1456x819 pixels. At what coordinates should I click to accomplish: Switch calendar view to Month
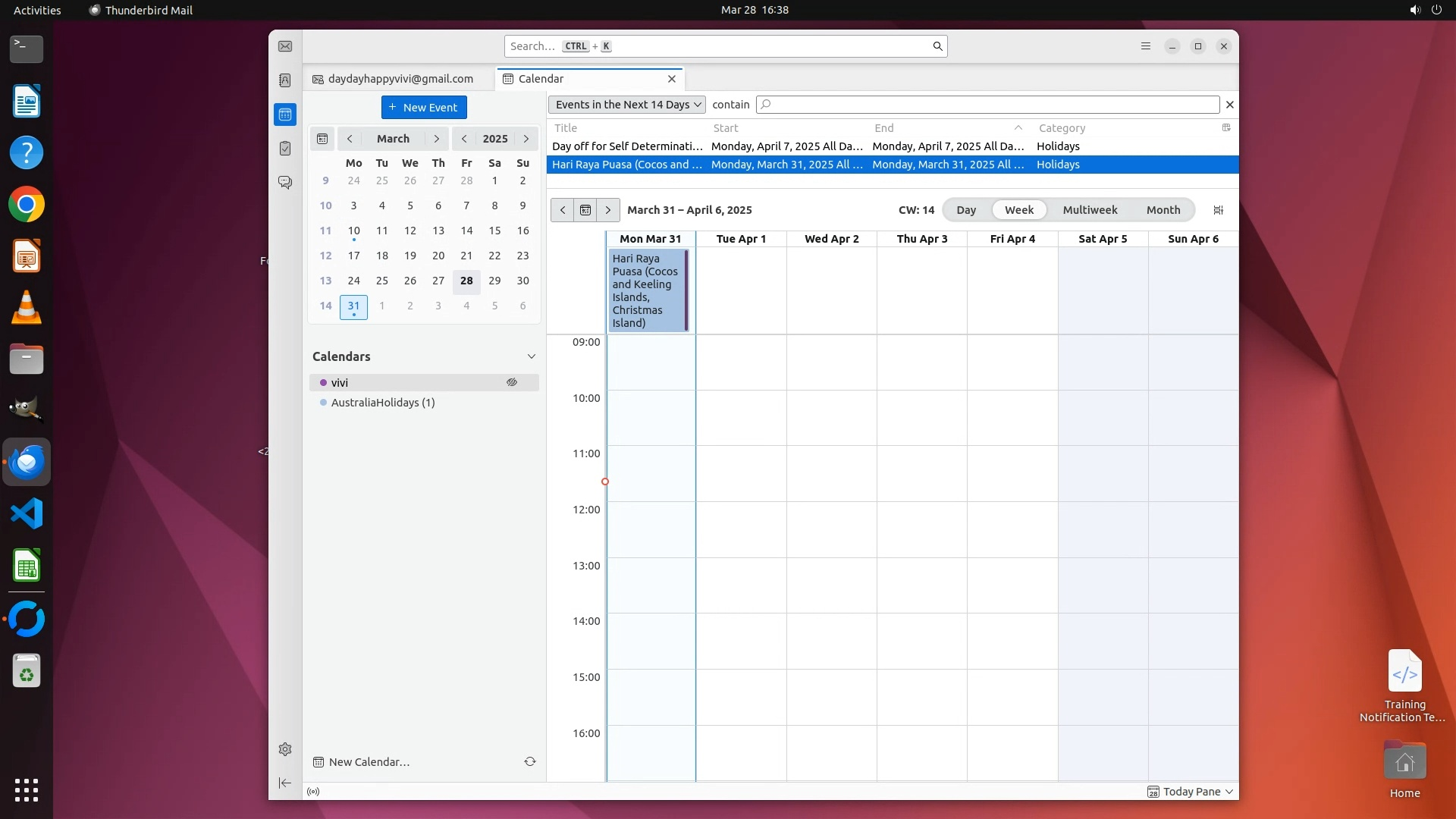tap(1163, 210)
